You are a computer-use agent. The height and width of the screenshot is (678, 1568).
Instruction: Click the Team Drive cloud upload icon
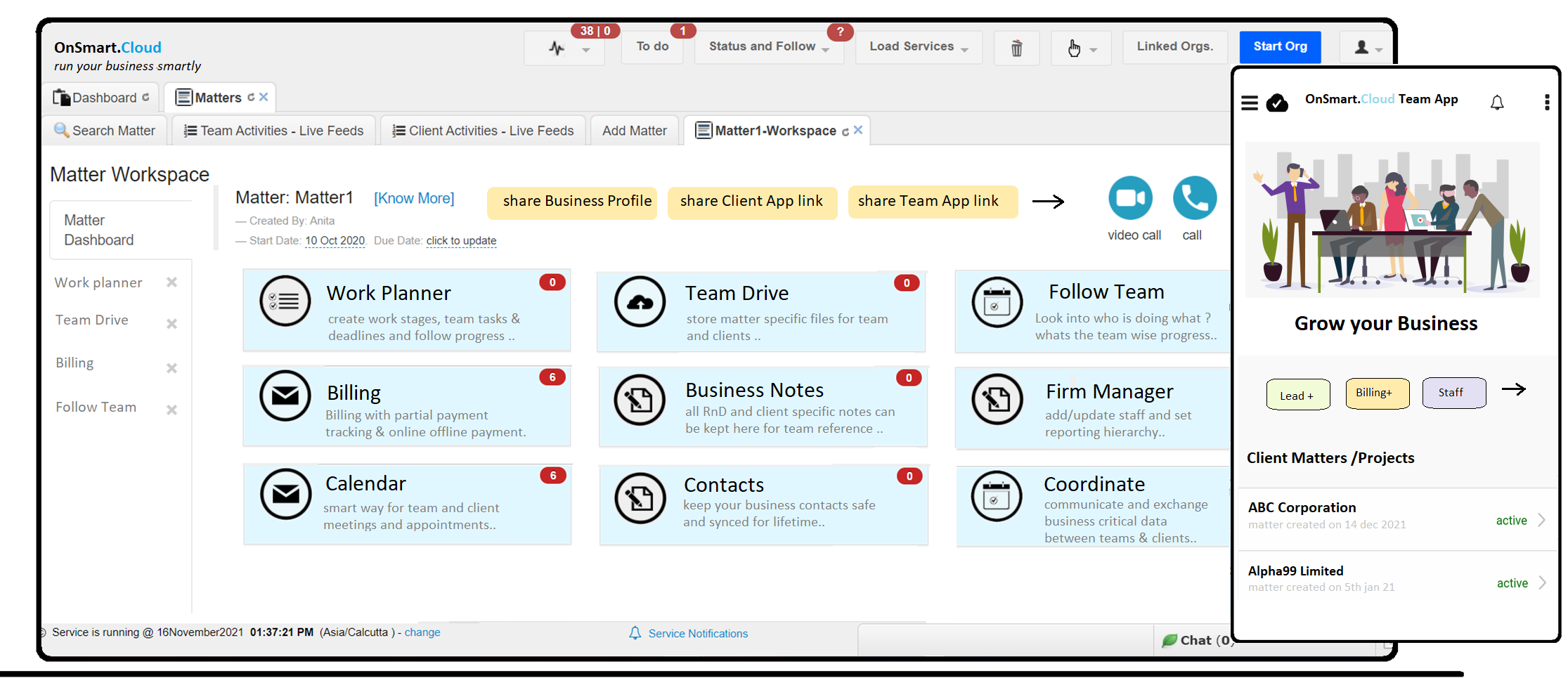(640, 302)
